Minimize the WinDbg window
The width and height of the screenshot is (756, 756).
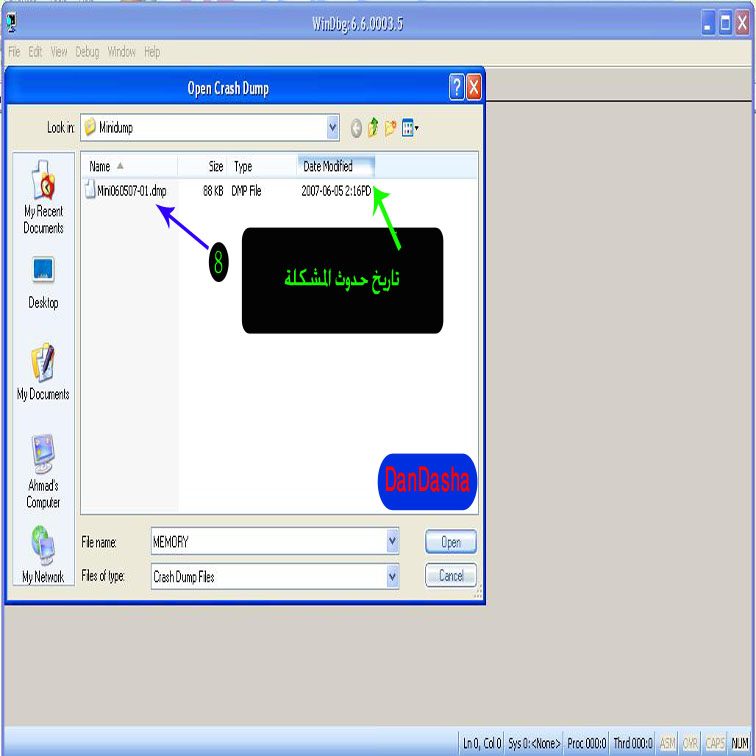pyautogui.click(x=707, y=23)
